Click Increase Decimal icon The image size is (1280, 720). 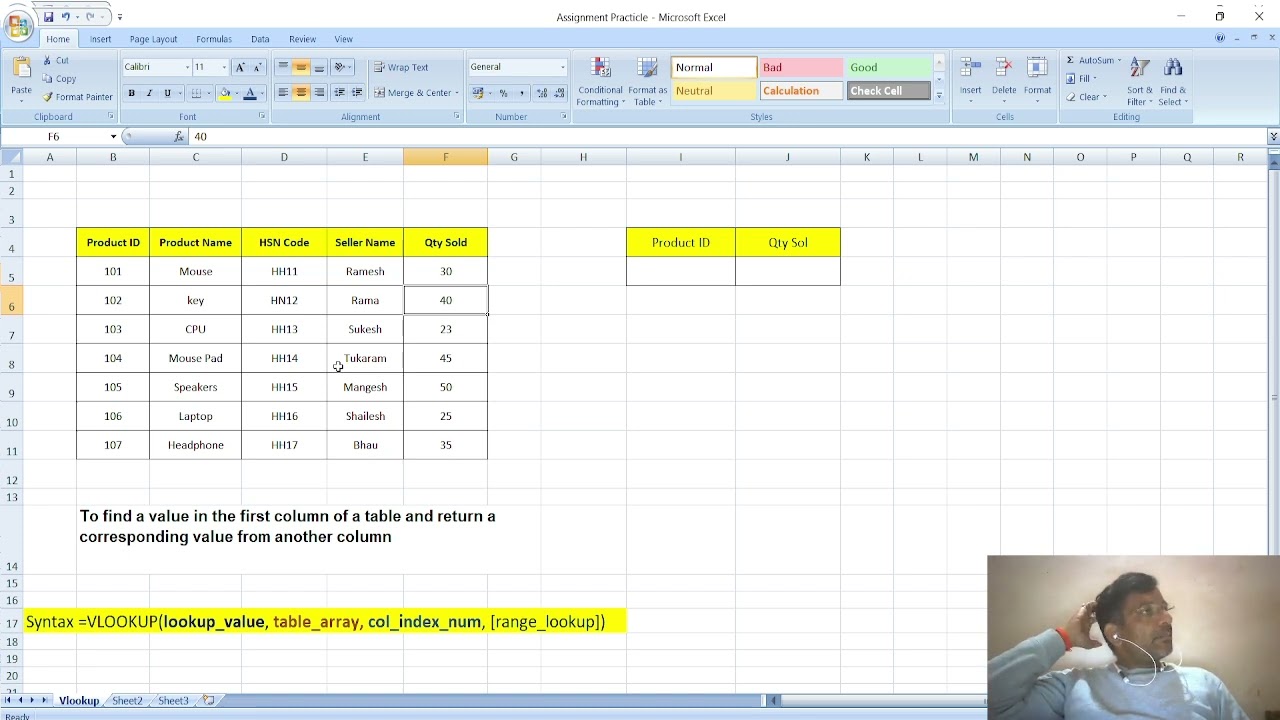coord(541,93)
